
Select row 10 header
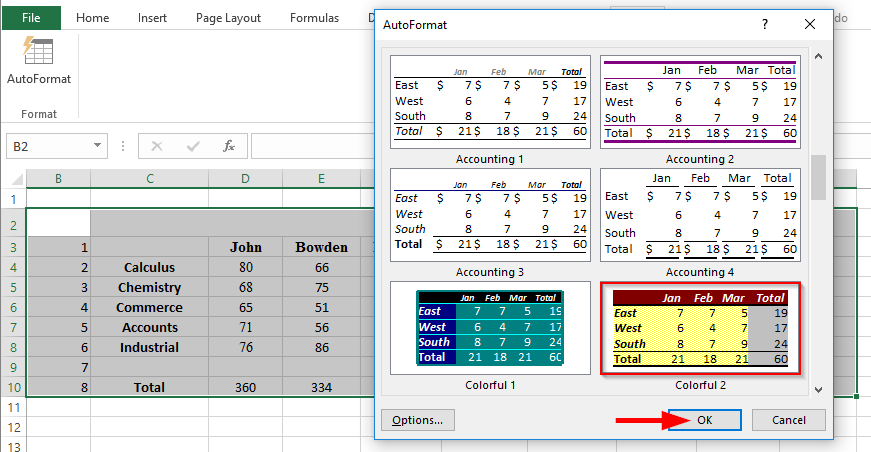13,388
